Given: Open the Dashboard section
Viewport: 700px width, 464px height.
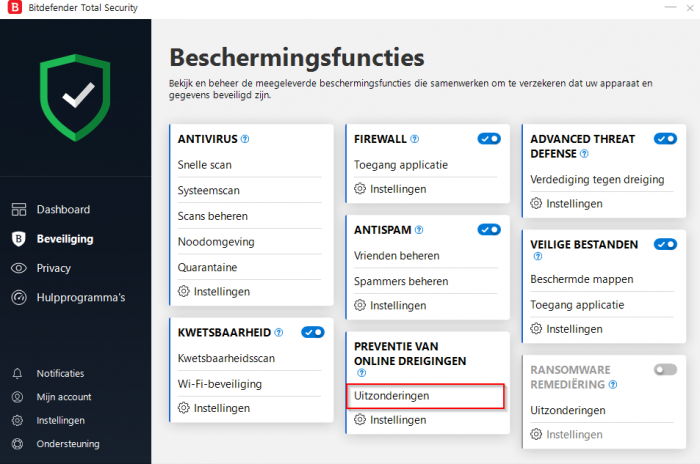Looking at the screenshot, I should (63, 209).
